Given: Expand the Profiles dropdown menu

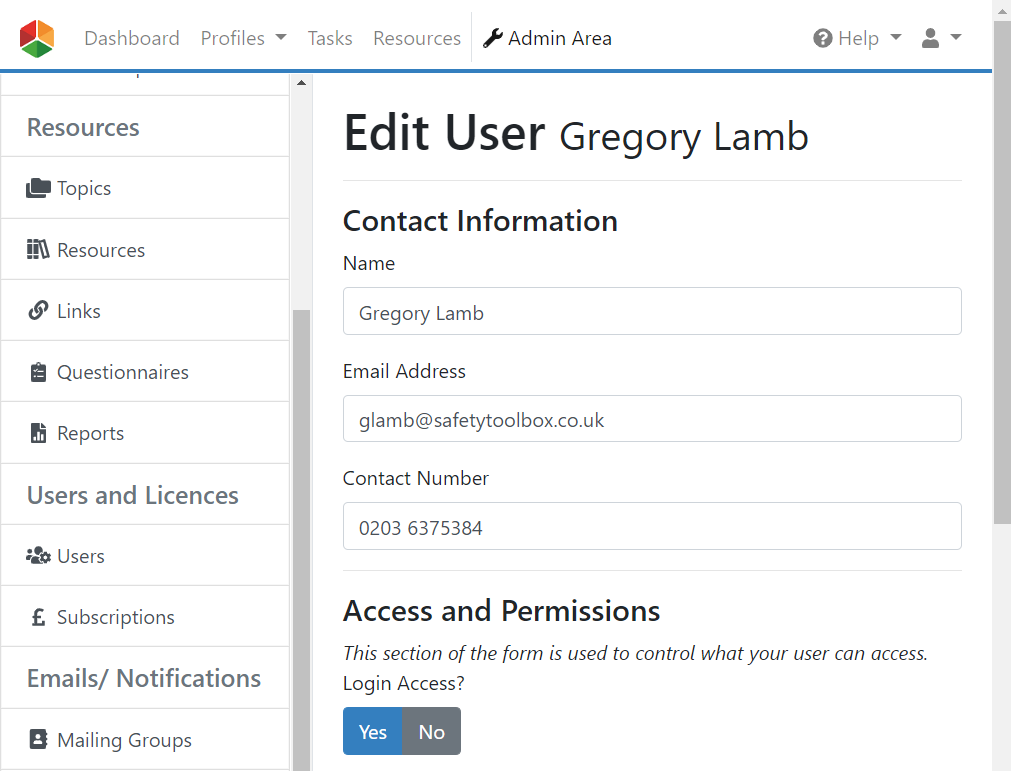Looking at the screenshot, I should point(243,39).
